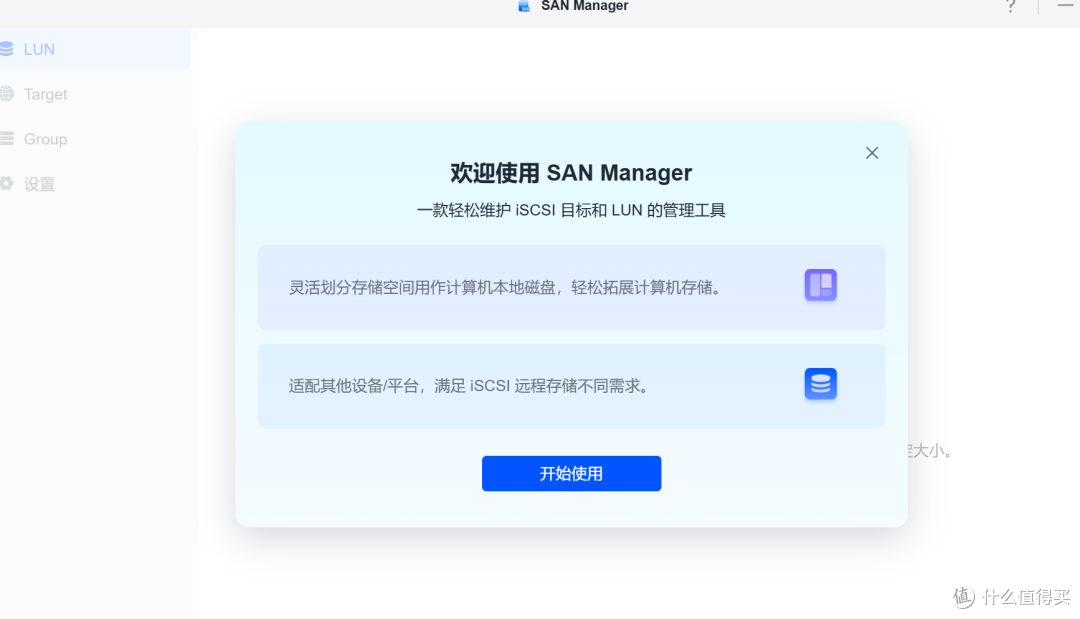This screenshot has width=1080, height=619.
Task: Close the SAN Manager welcome dialog
Action: (x=872, y=153)
